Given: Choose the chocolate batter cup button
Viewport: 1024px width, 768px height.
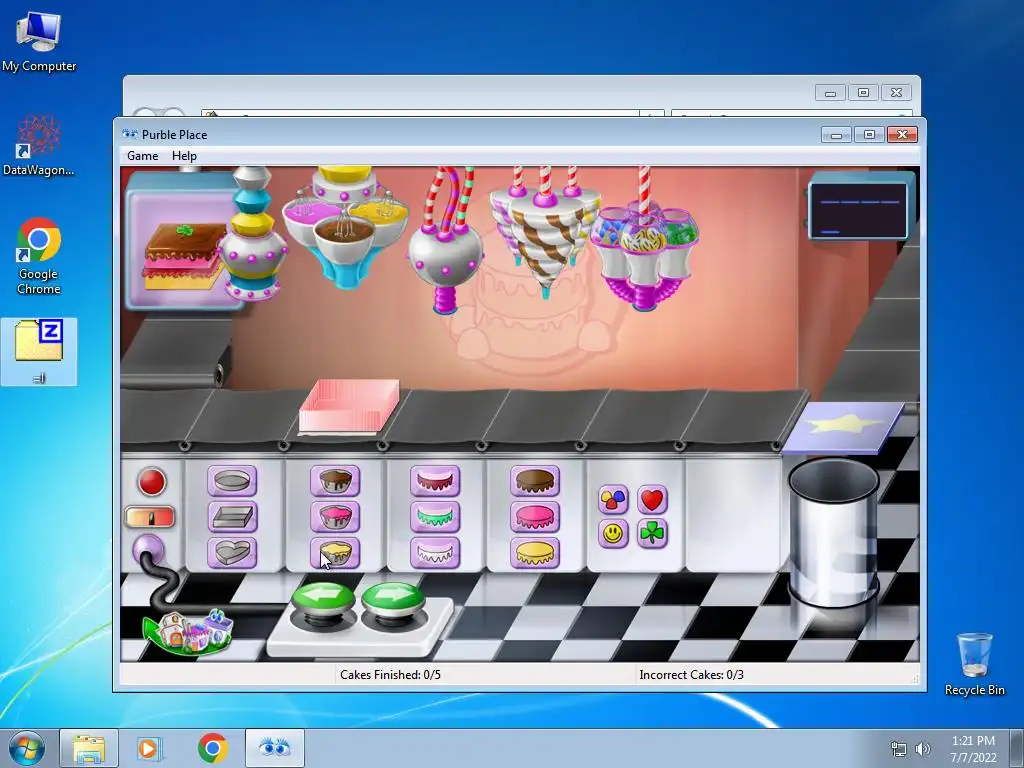Looking at the screenshot, I should point(335,481).
